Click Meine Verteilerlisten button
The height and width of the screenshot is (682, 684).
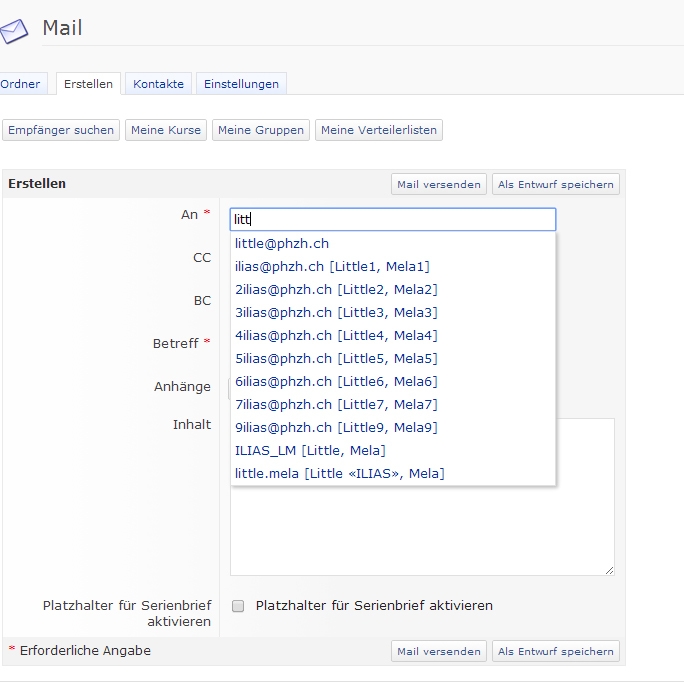[x=378, y=130]
